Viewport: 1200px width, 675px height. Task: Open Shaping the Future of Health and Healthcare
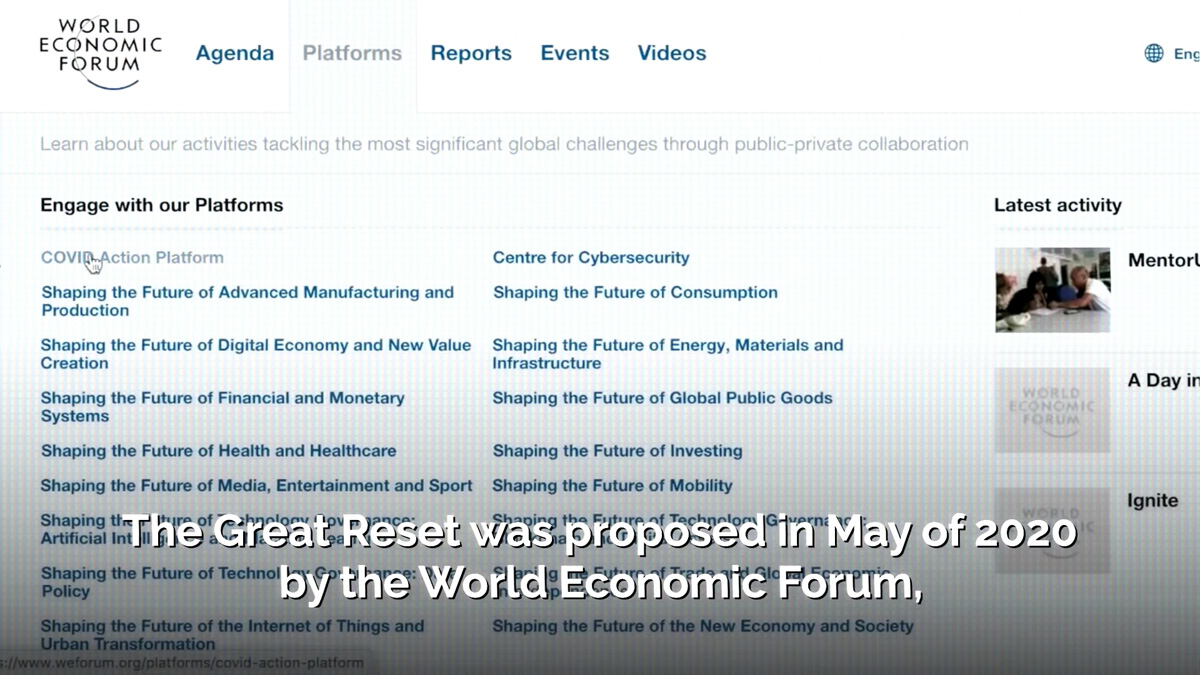tap(218, 451)
